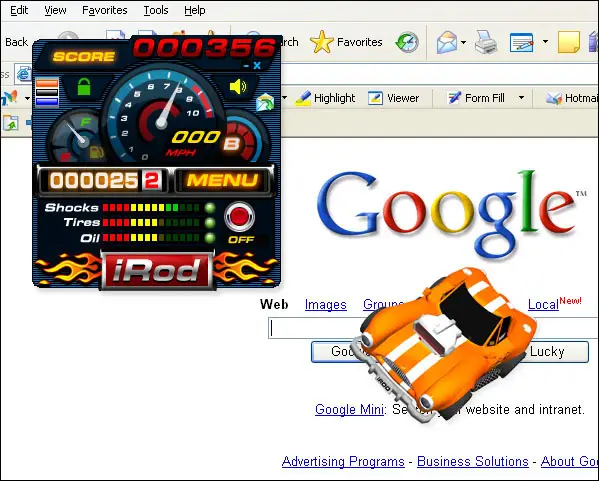Image resolution: width=599 pixels, height=481 pixels.
Task: Open the Images link on Google
Action: 325,304
